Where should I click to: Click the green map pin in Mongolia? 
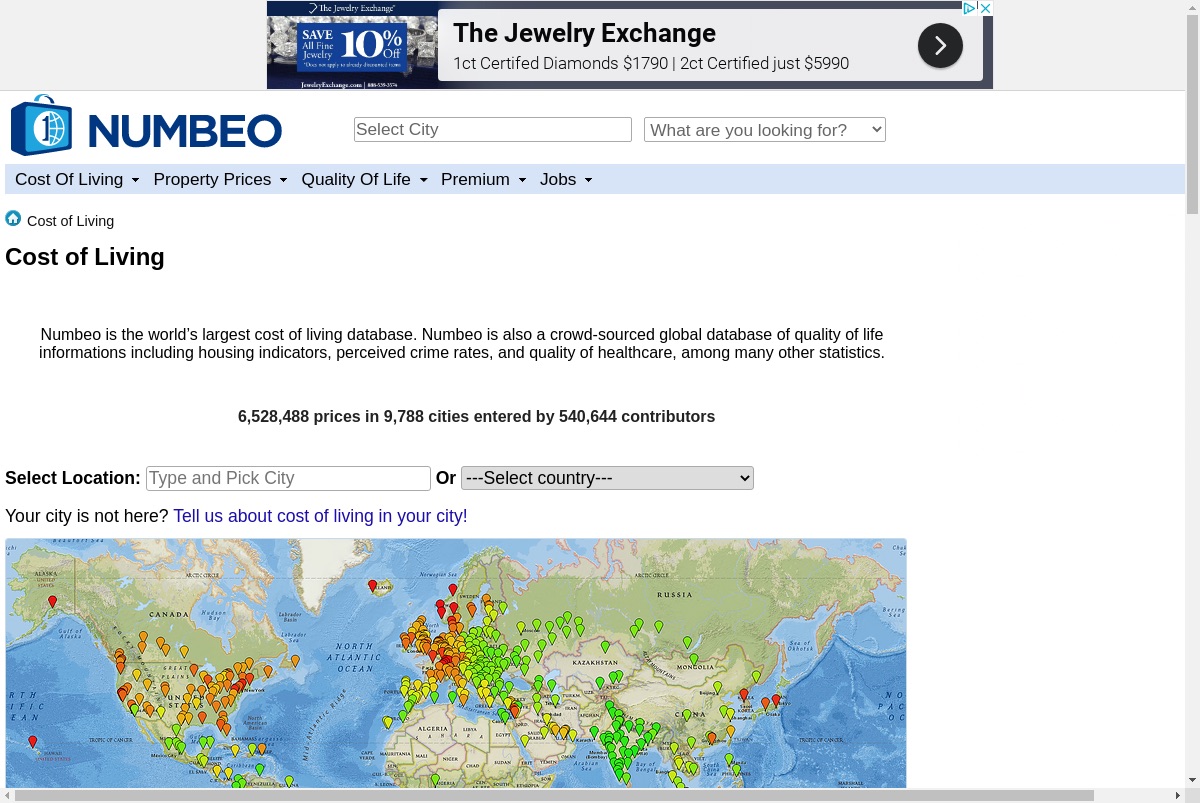point(694,660)
